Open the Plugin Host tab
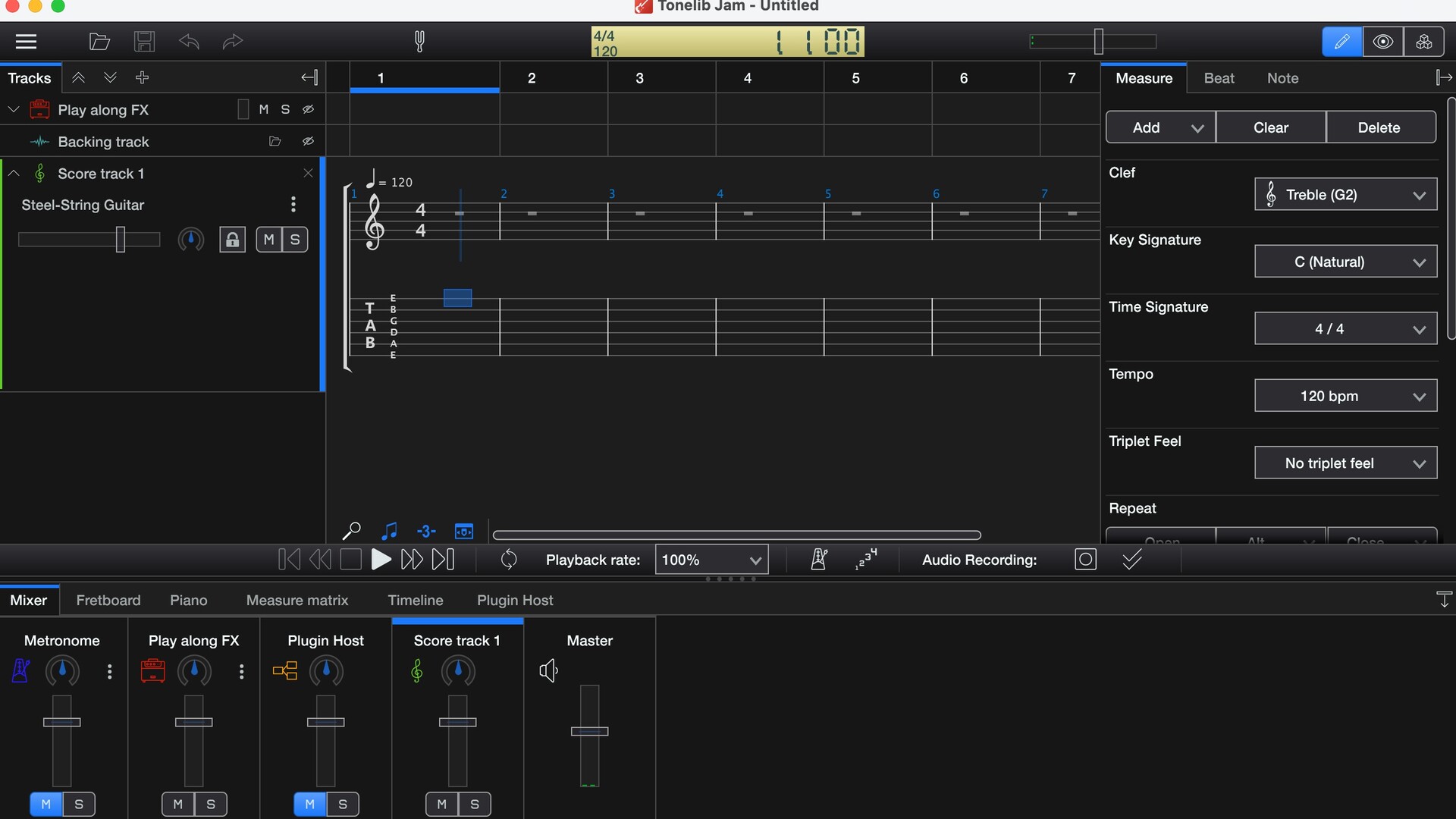The image size is (1456, 819). (x=515, y=601)
